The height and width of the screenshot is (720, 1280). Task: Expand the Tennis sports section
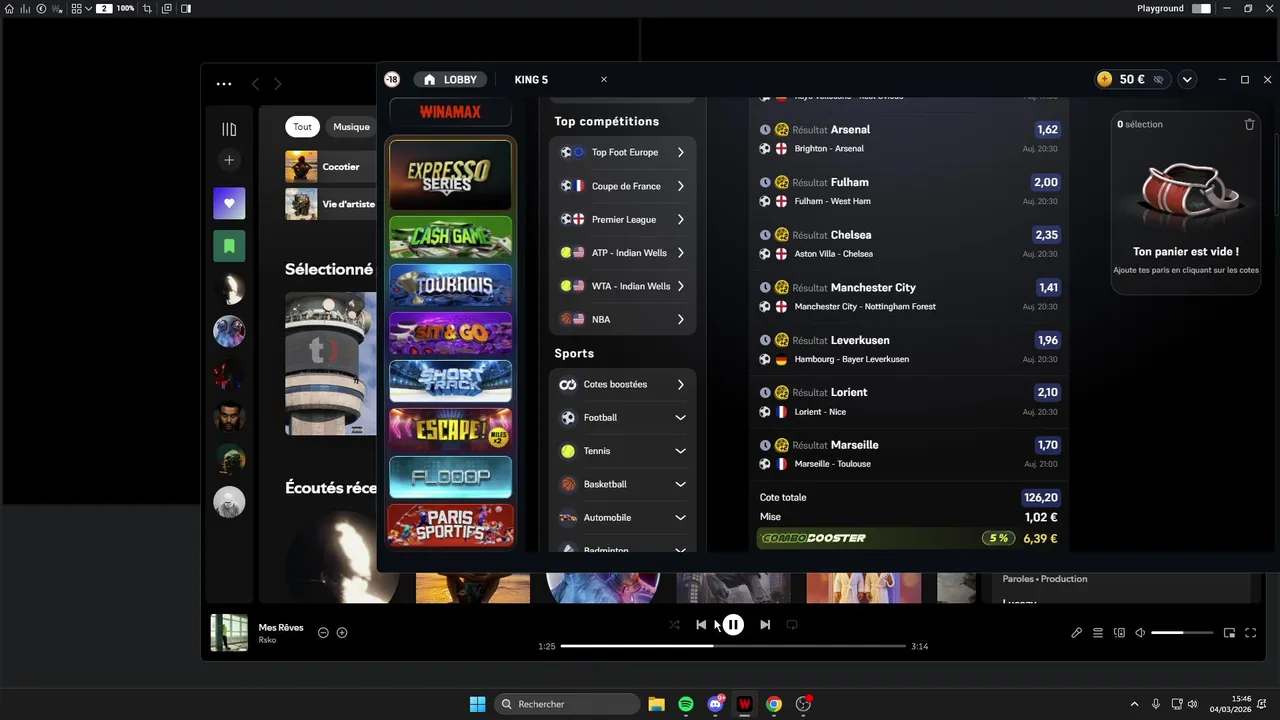point(622,451)
